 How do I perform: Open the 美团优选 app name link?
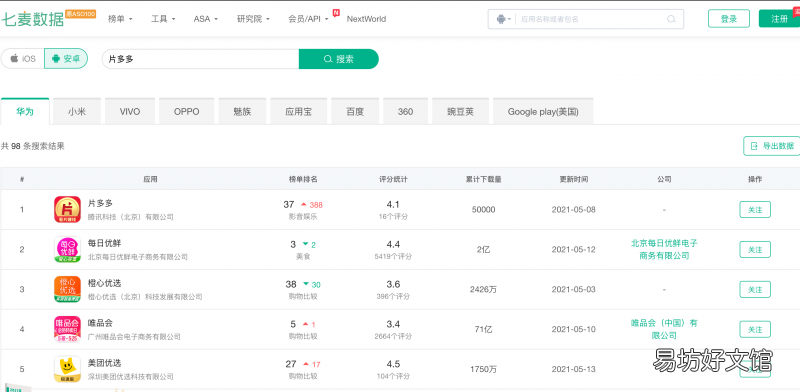tap(105, 363)
